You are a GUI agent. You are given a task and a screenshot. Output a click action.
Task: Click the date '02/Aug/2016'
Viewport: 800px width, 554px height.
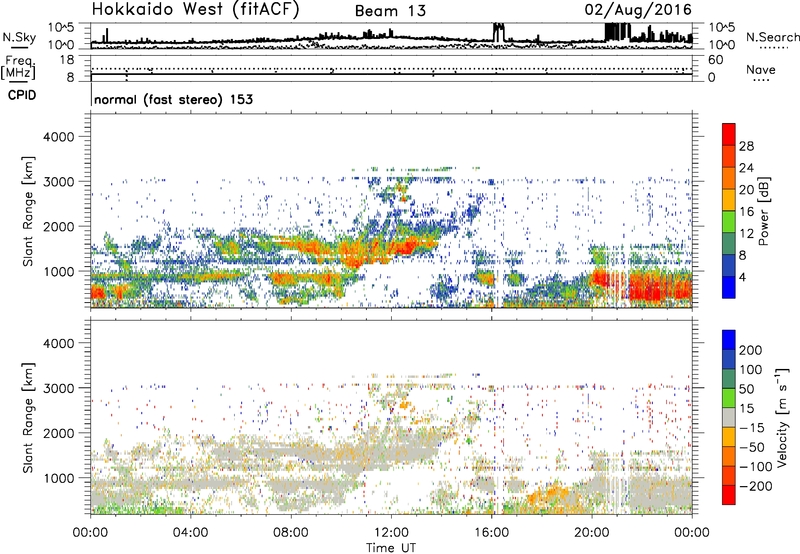click(638, 10)
